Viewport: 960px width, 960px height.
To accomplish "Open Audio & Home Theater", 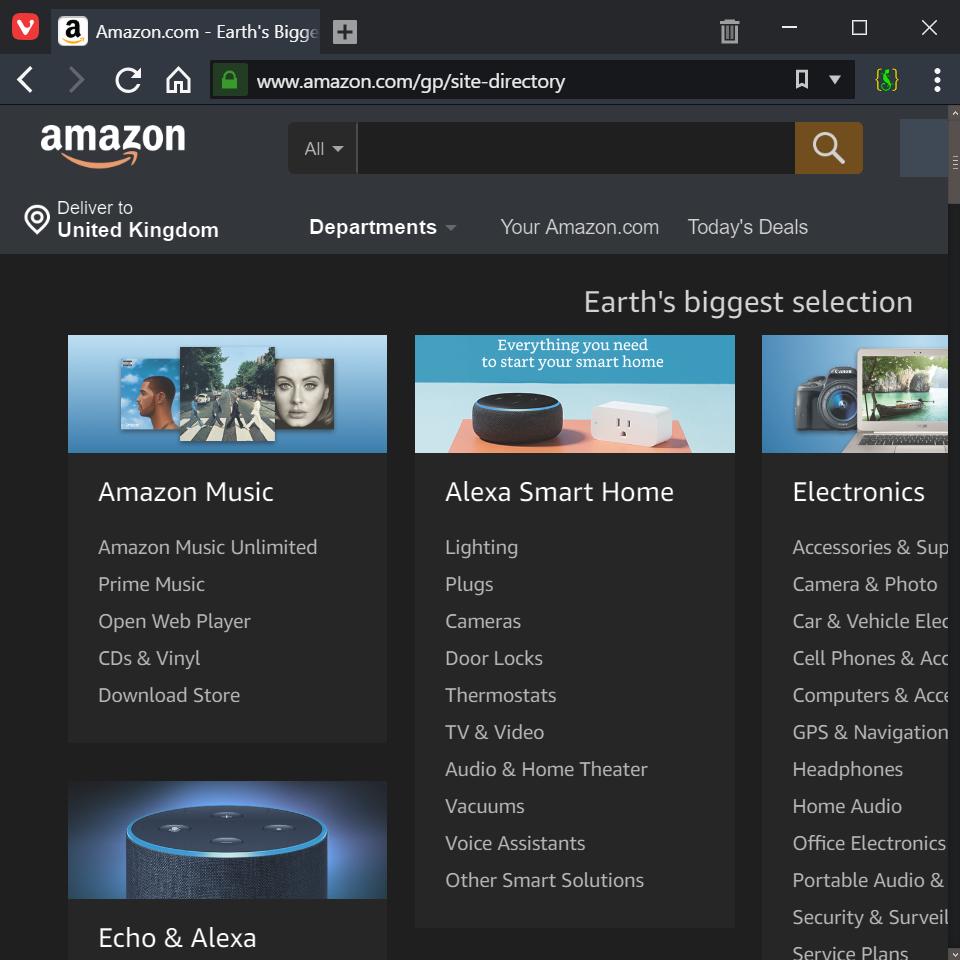I will 546,770.
